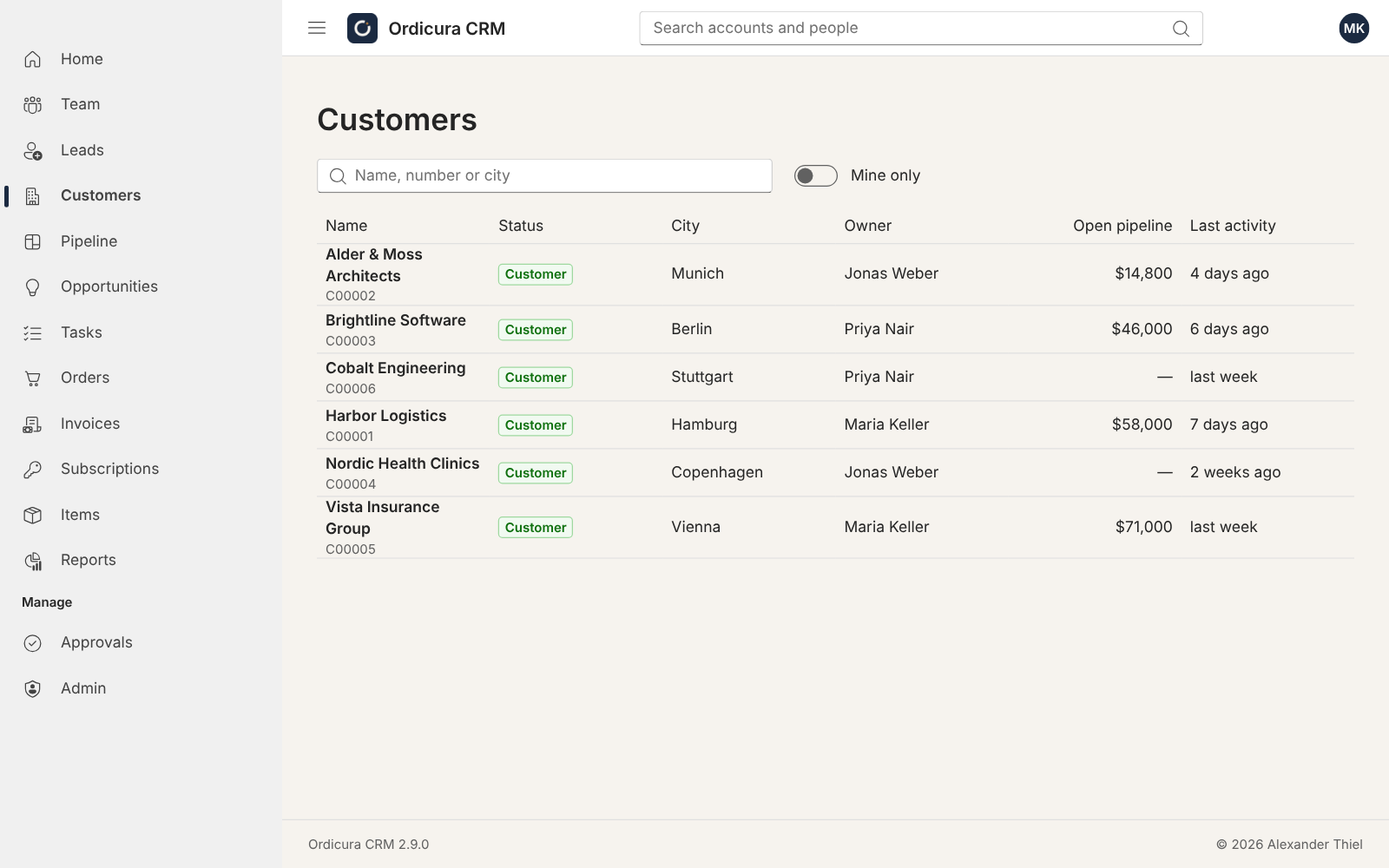
Task: Click the Tasks checklist icon
Action: point(33,333)
